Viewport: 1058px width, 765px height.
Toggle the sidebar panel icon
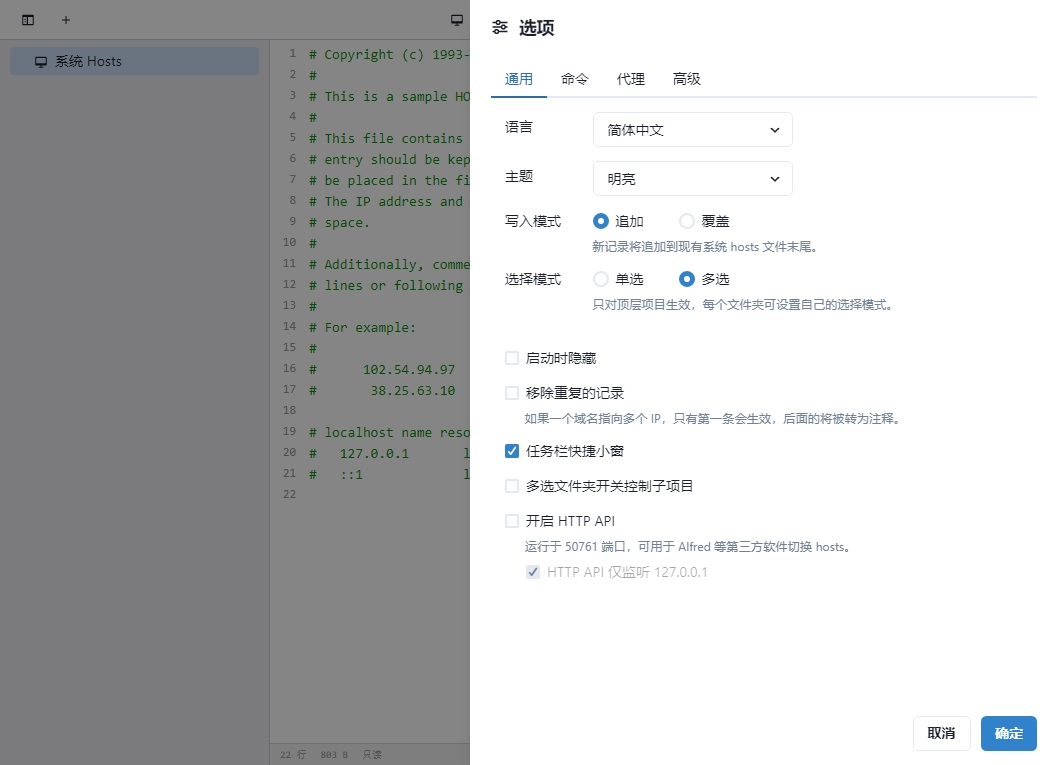(x=28, y=20)
